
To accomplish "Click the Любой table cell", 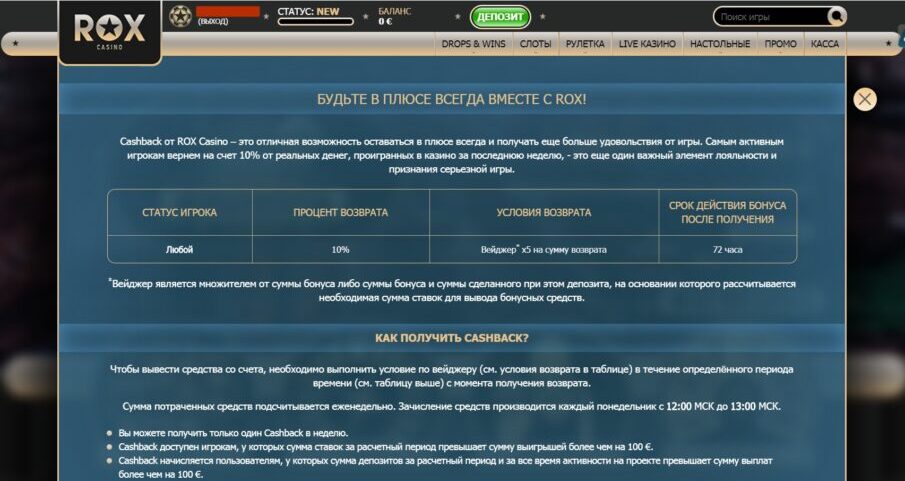I will point(179,249).
